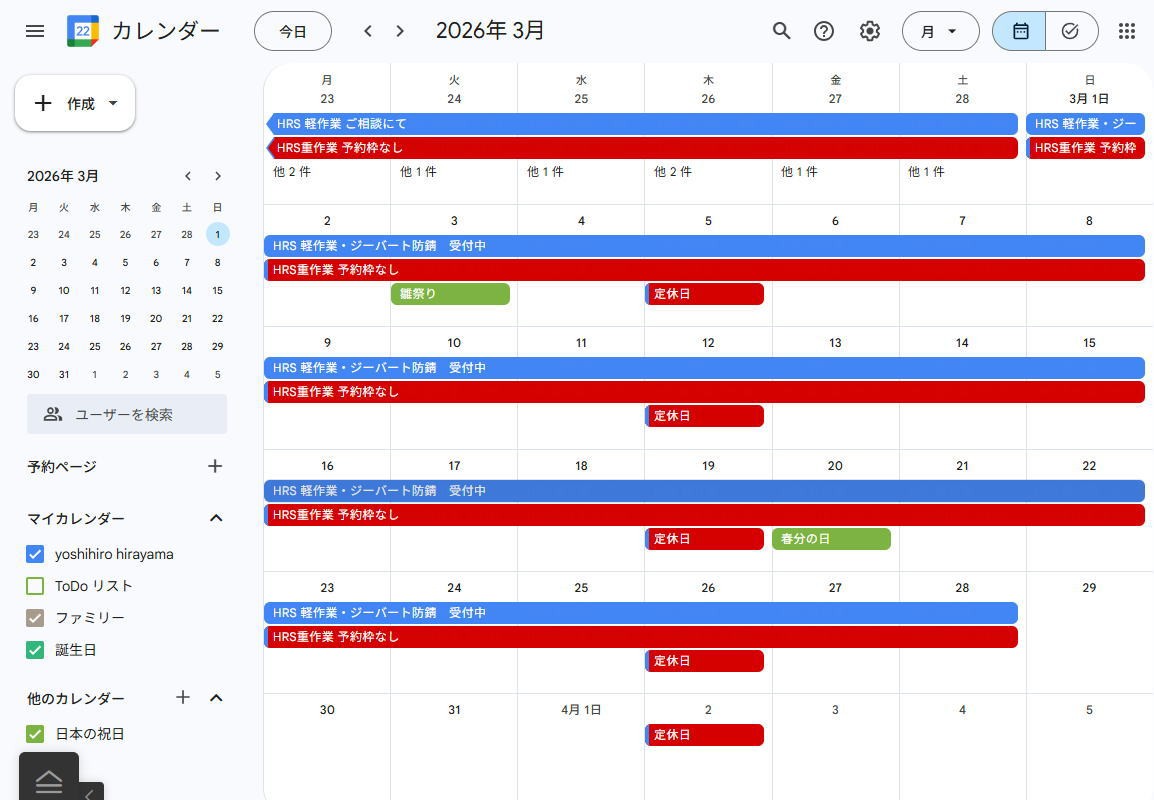Open the Google apps grid

click(x=1127, y=31)
